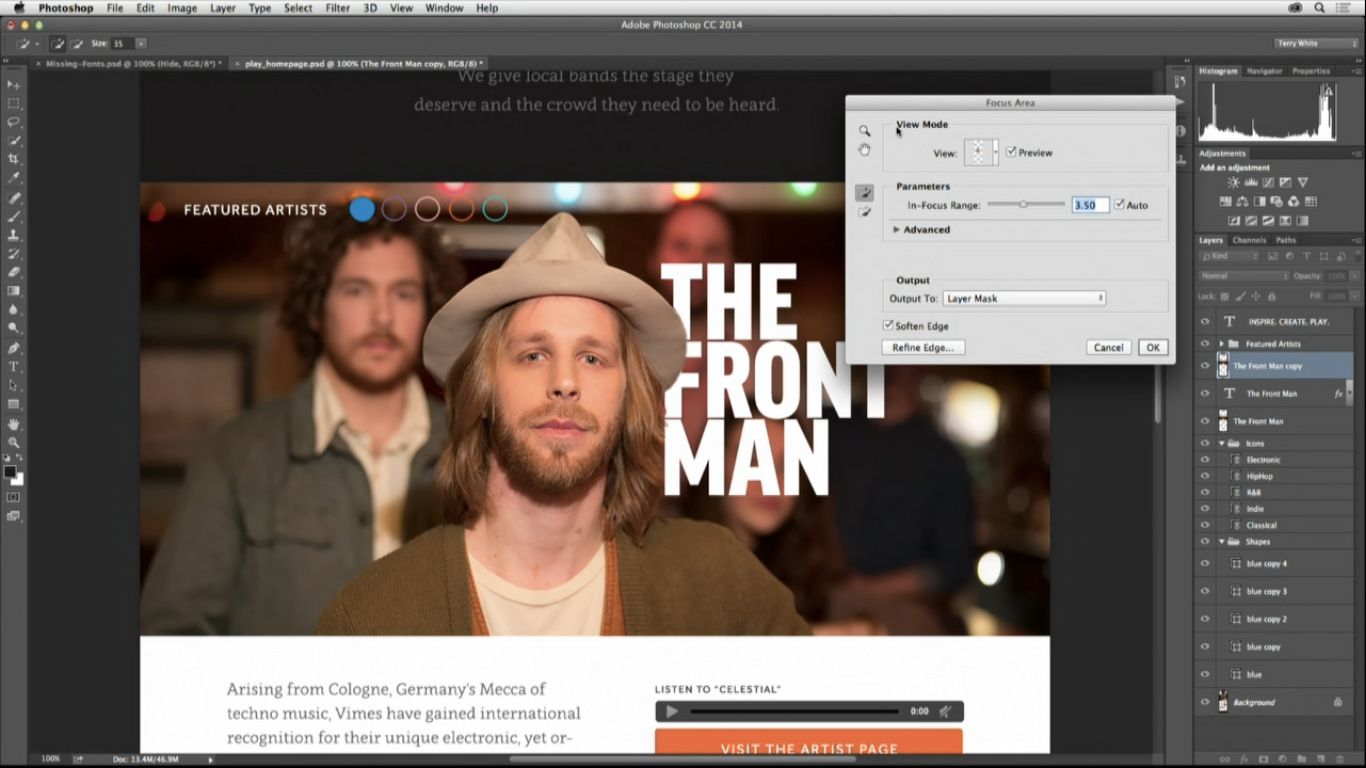This screenshot has width=1366, height=768.
Task: Pick the Zoom tool in Focus Area dialog
Action: (x=865, y=131)
